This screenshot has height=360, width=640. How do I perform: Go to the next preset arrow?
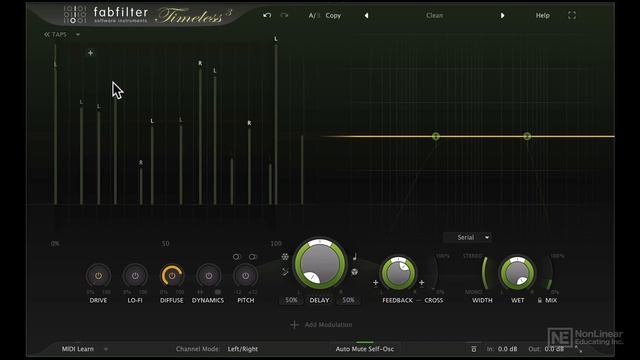pyautogui.click(x=502, y=16)
